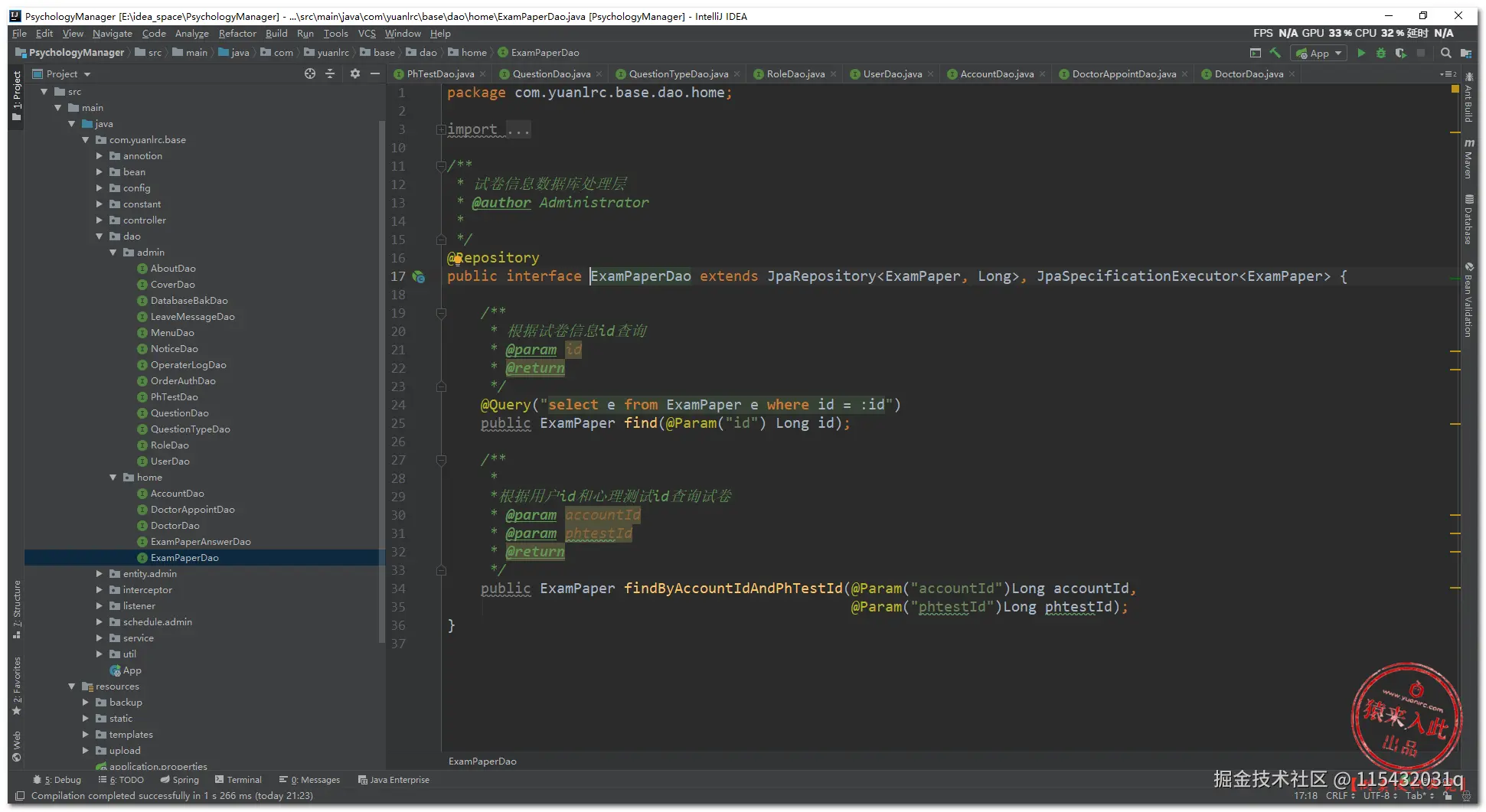
Task: Expand the templates folder
Action: (x=86, y=735)
